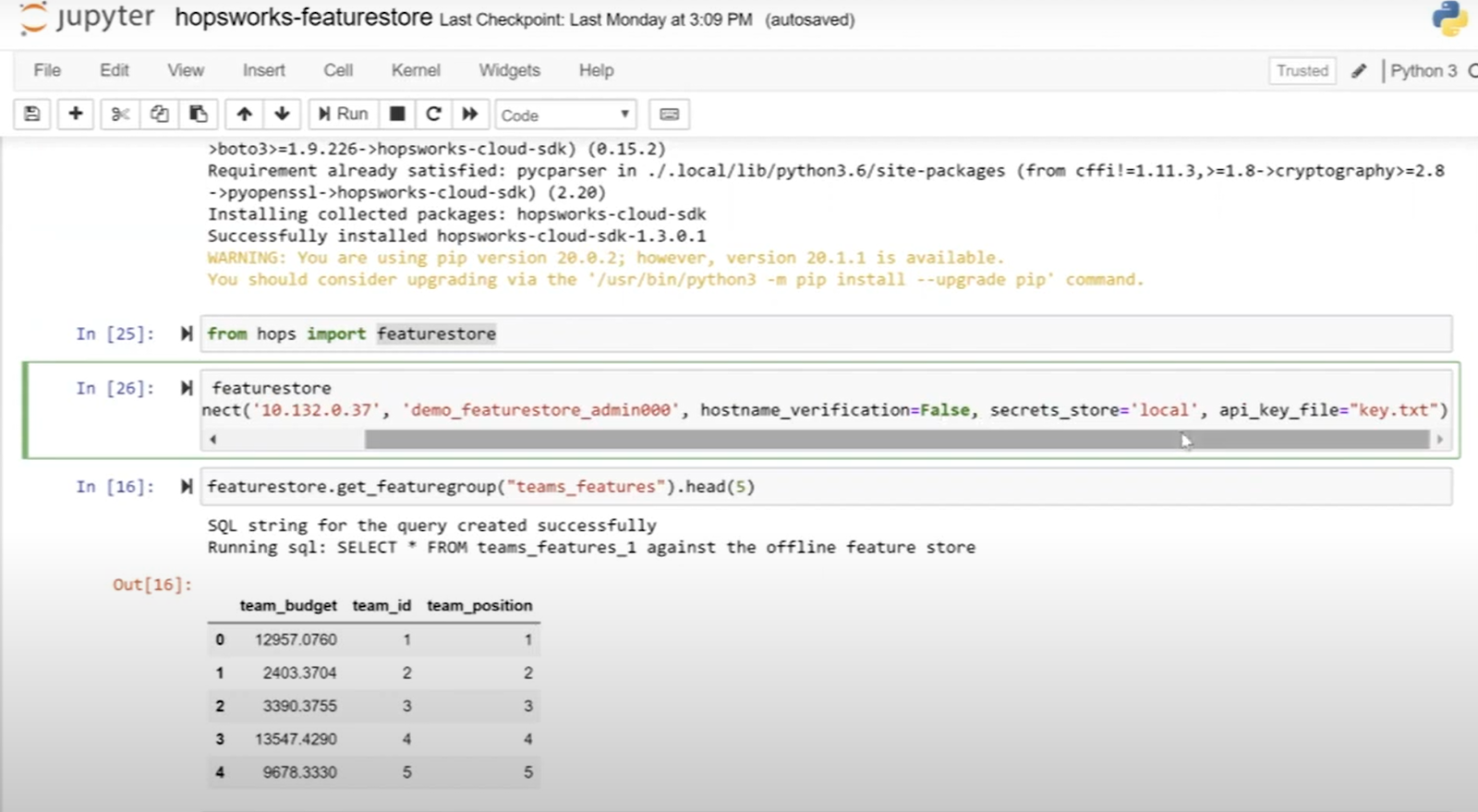Open the Cell menu
1478x812 pixels.
click(338, 70)
